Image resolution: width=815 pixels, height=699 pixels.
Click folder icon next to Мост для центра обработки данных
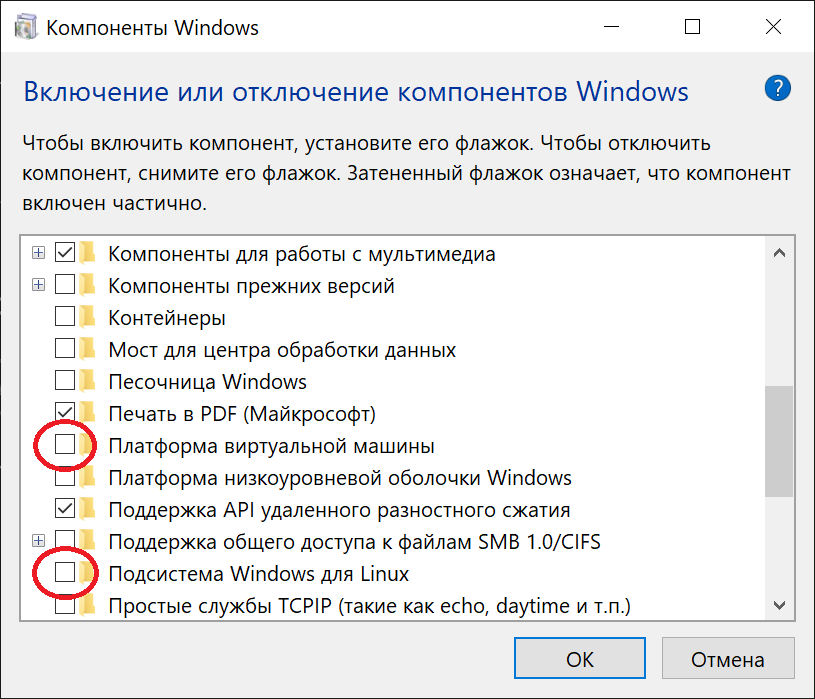(x=89, y=350)
